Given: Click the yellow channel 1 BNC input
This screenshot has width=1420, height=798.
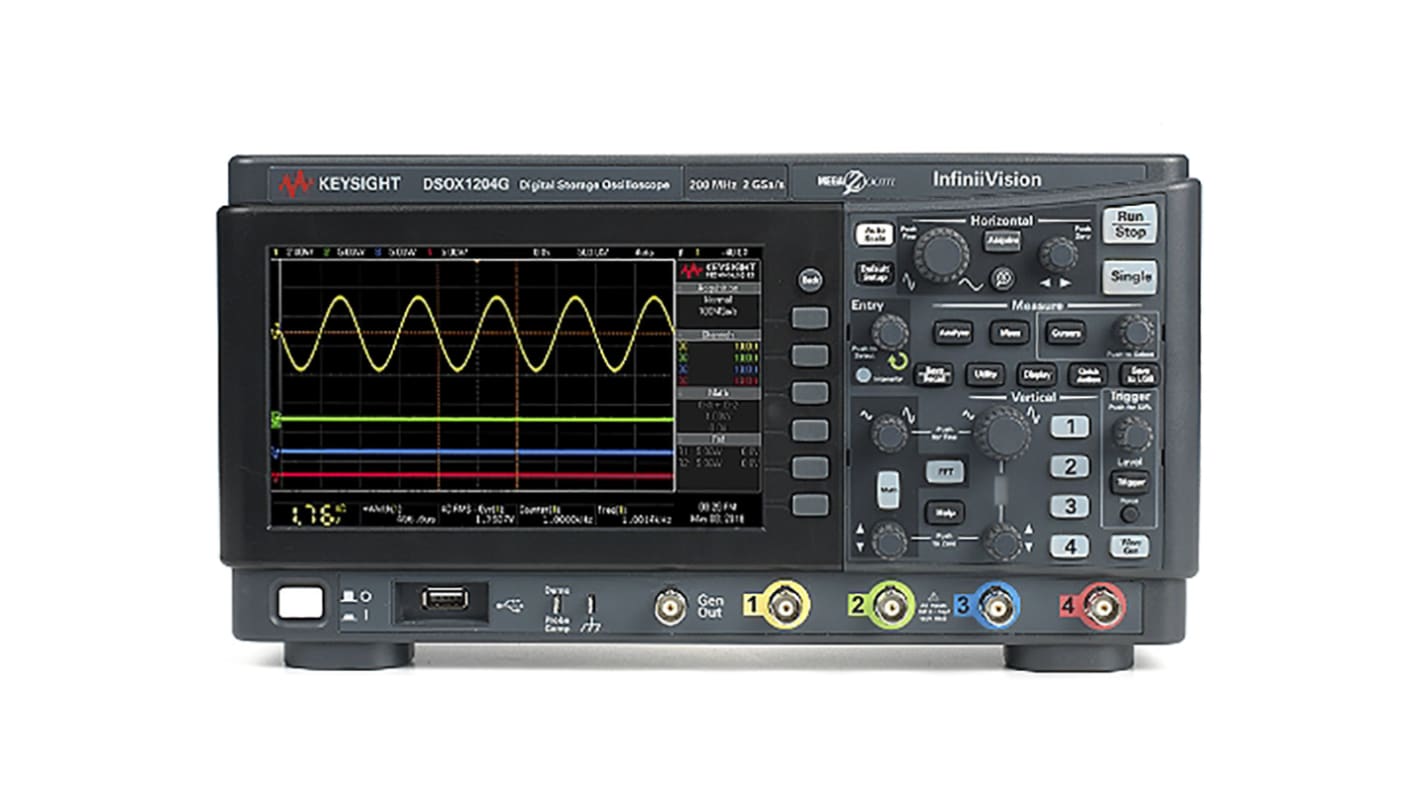Looking at the screenshot, I should 785,604.
